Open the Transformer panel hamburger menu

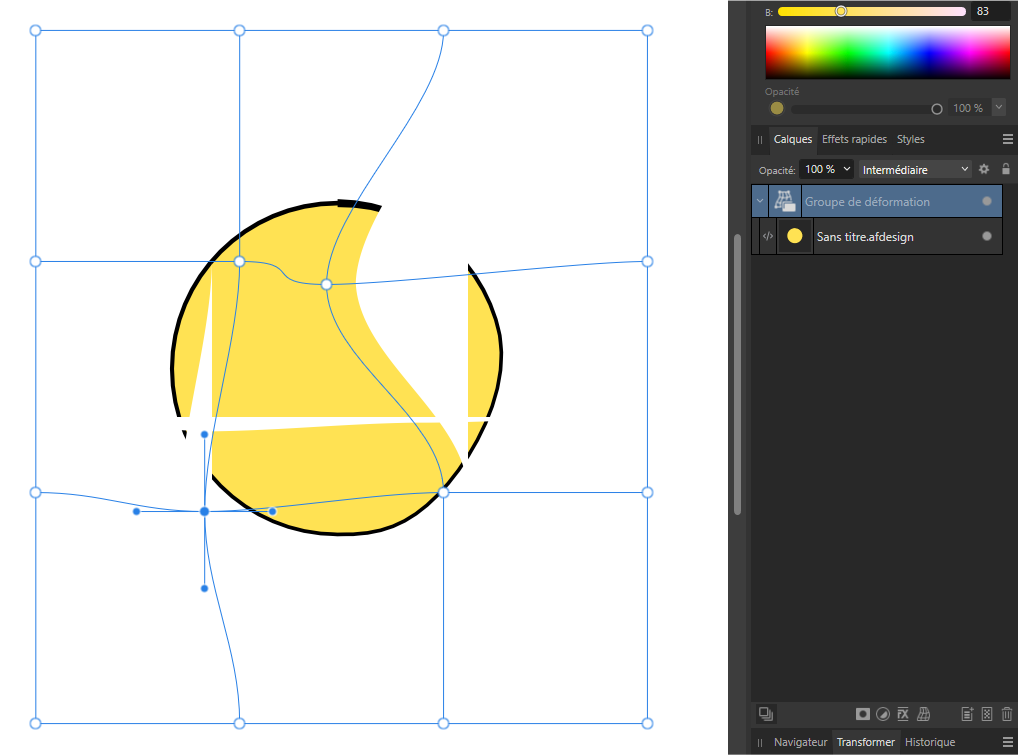tap(1008, 742)
